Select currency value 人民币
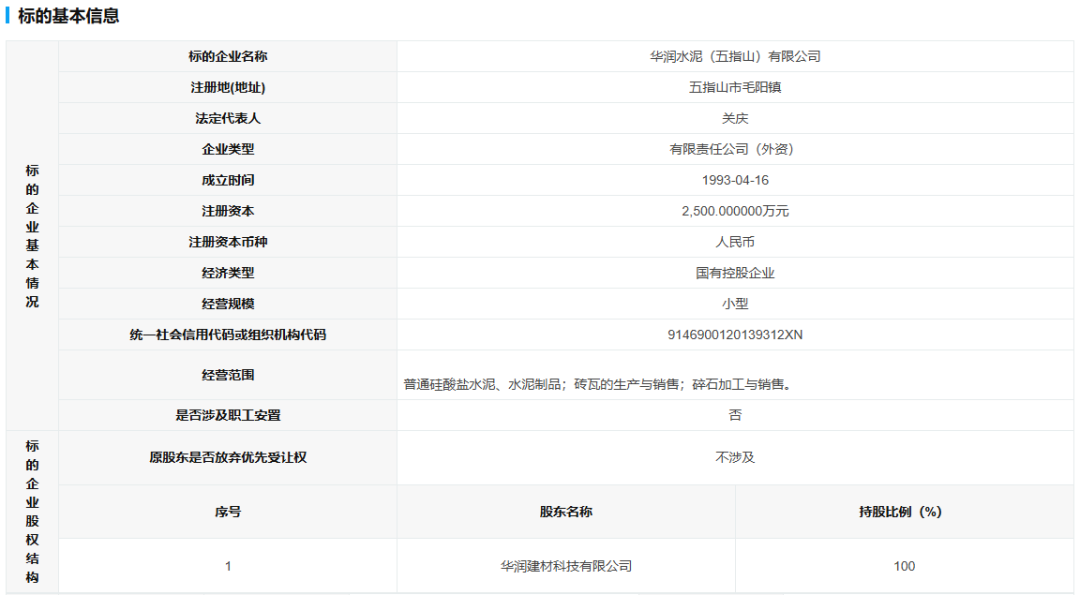This screenshot has height=595, width=1080. [735, 242]
